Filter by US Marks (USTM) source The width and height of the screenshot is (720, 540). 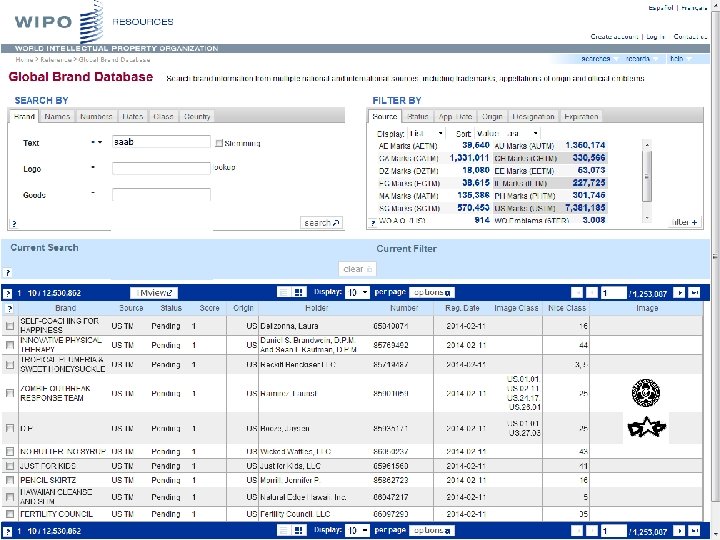click(x=550, y=208)
